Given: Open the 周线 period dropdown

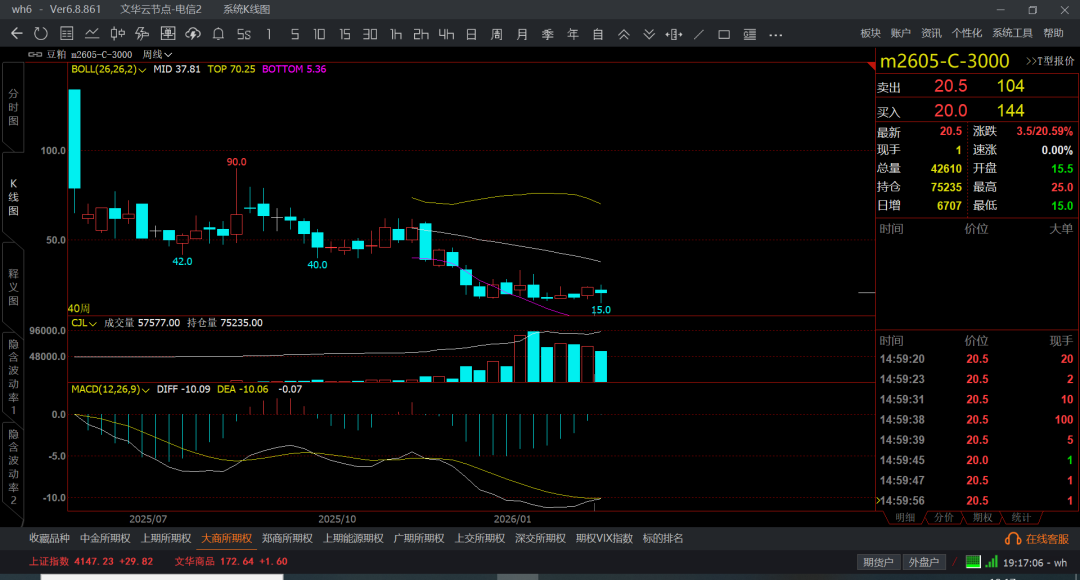Looking at the screenshot, I should tap(157, 54).
